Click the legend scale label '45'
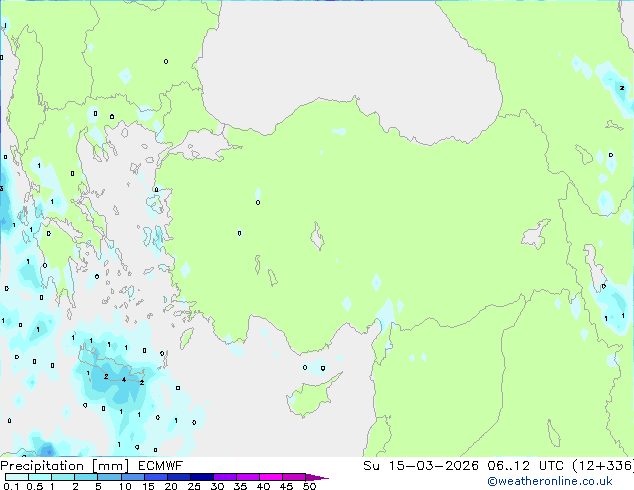Viewport: 634px width, 490px height. click(286, 486)
